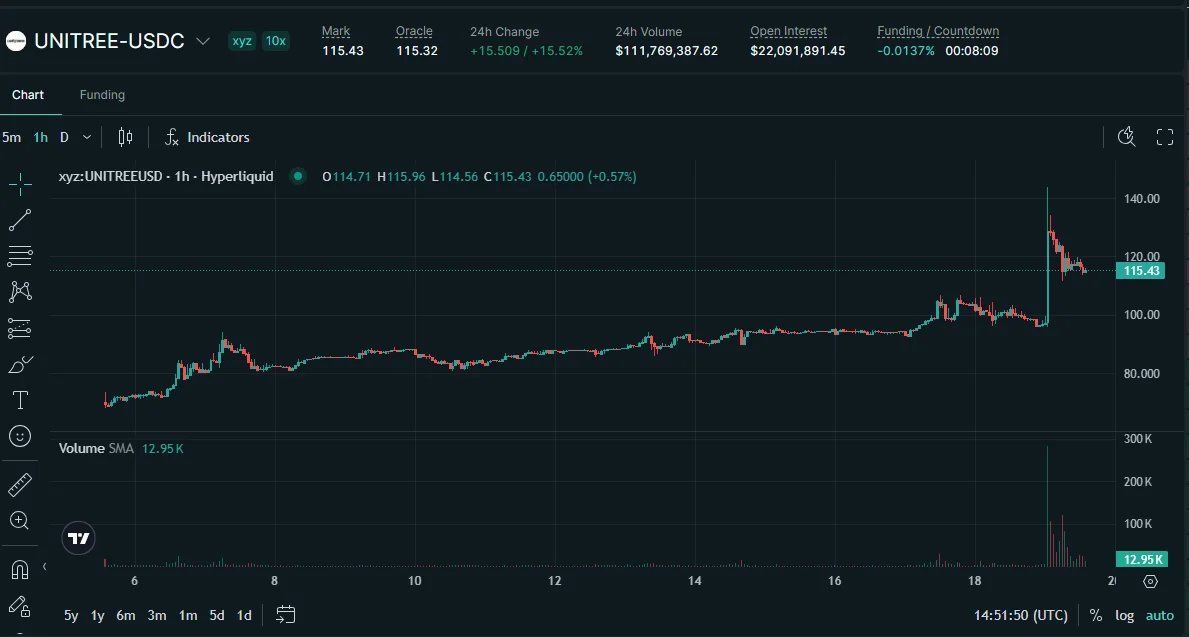Open the more timeframes dropdown arrow
Screen dimensions: 1189x637
pyautogui.click(x=86, y=137)
